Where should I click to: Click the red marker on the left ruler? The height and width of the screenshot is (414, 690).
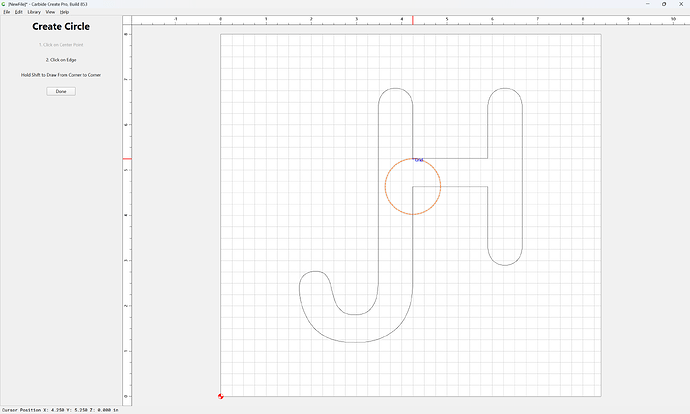click(127, 158)
